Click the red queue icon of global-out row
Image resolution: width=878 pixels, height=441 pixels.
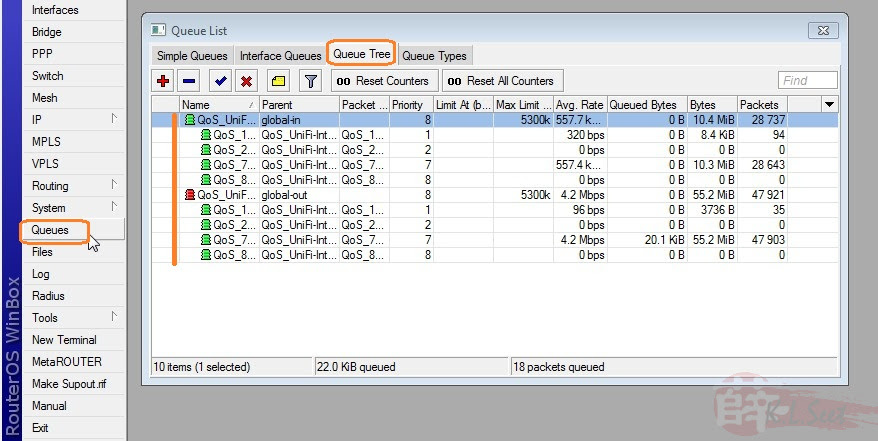[190, 195]
